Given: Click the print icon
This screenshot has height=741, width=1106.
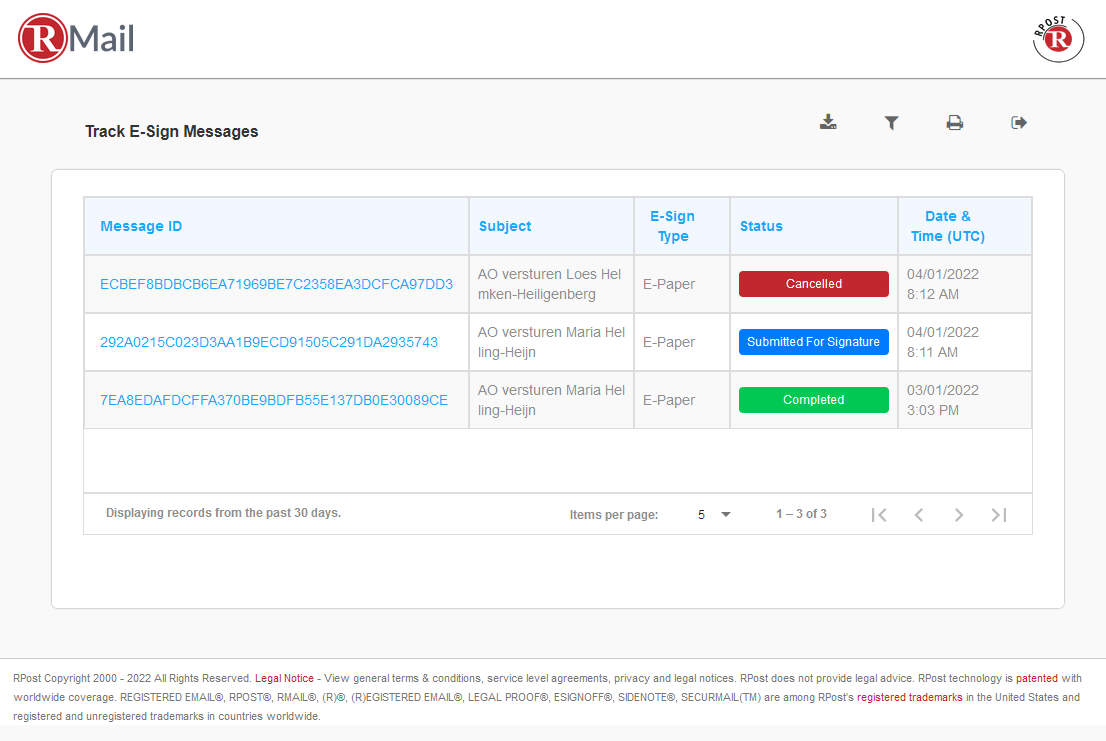Looking at the screenshot, I should pos(955,123).
